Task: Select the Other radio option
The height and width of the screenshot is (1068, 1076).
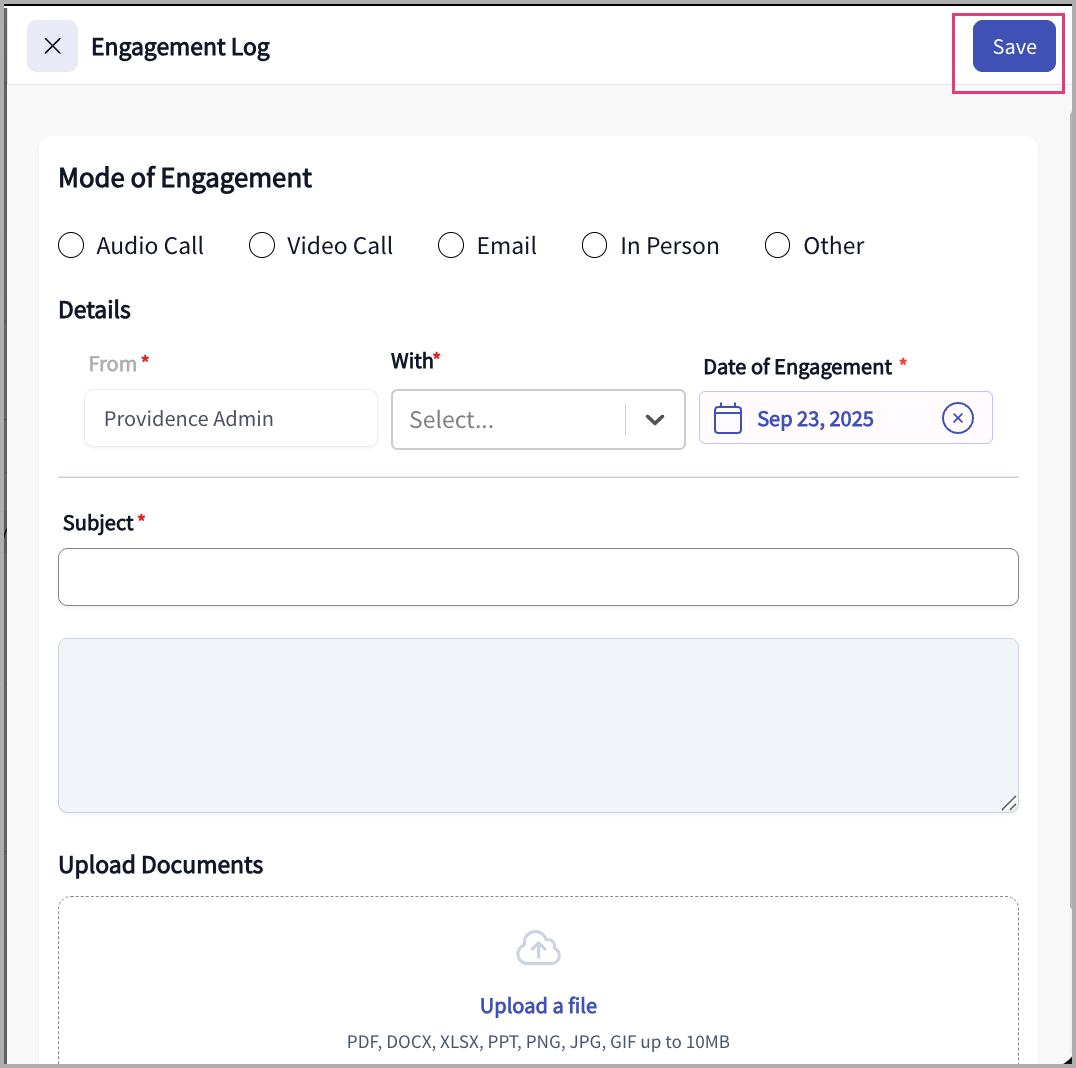Action: pos(777,246)
